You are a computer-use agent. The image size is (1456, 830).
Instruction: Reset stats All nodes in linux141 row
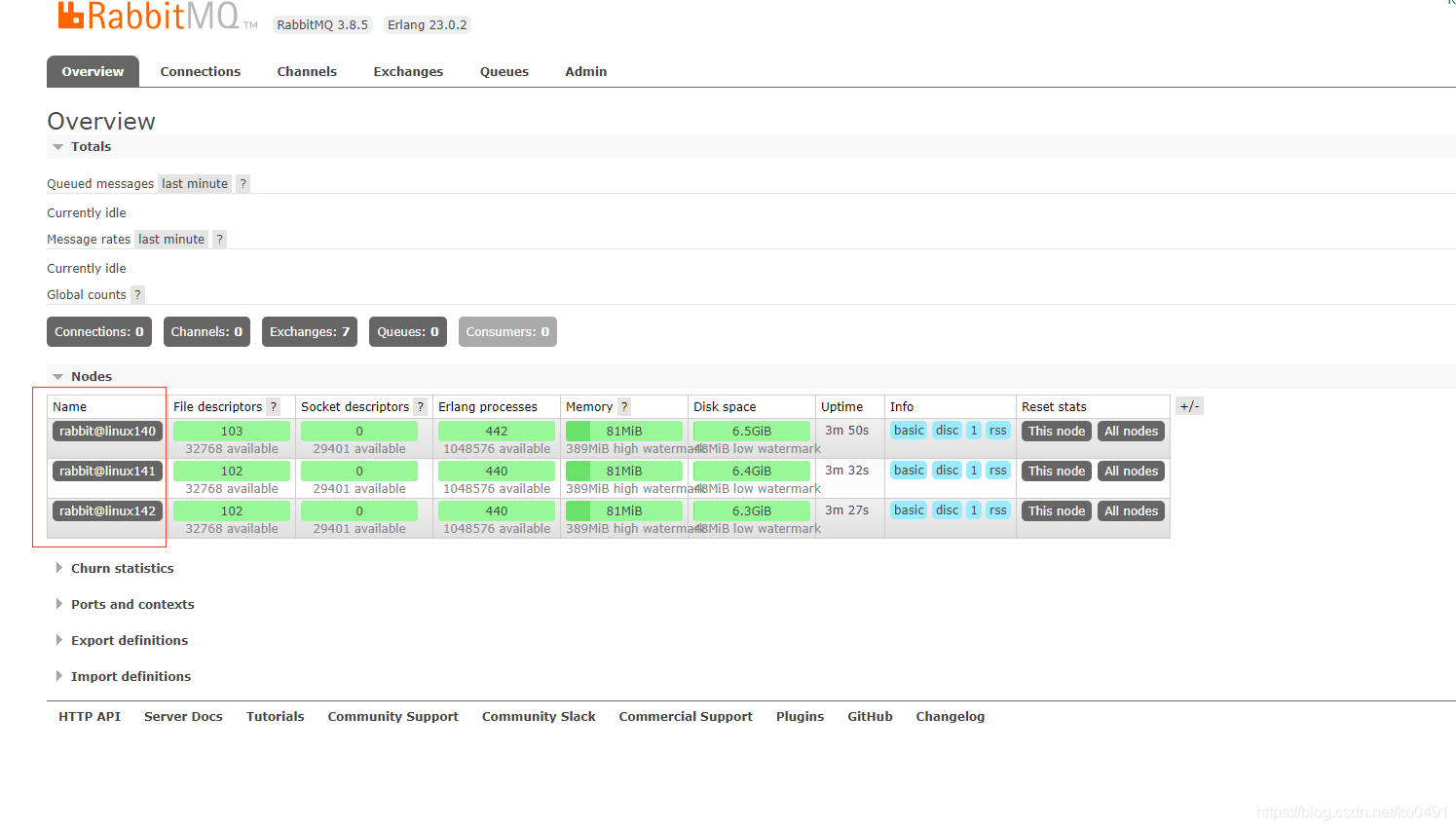[1132, 472]
